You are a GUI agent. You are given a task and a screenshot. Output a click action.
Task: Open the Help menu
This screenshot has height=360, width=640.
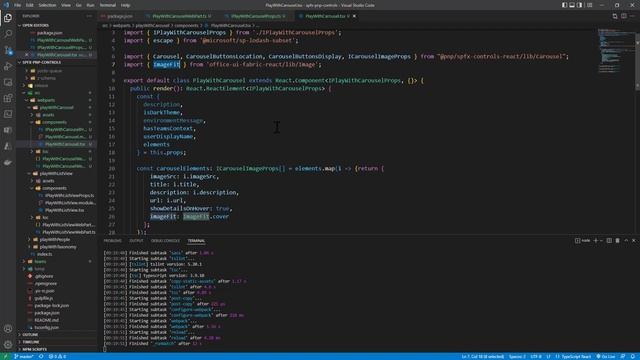[x=125, y=5]
